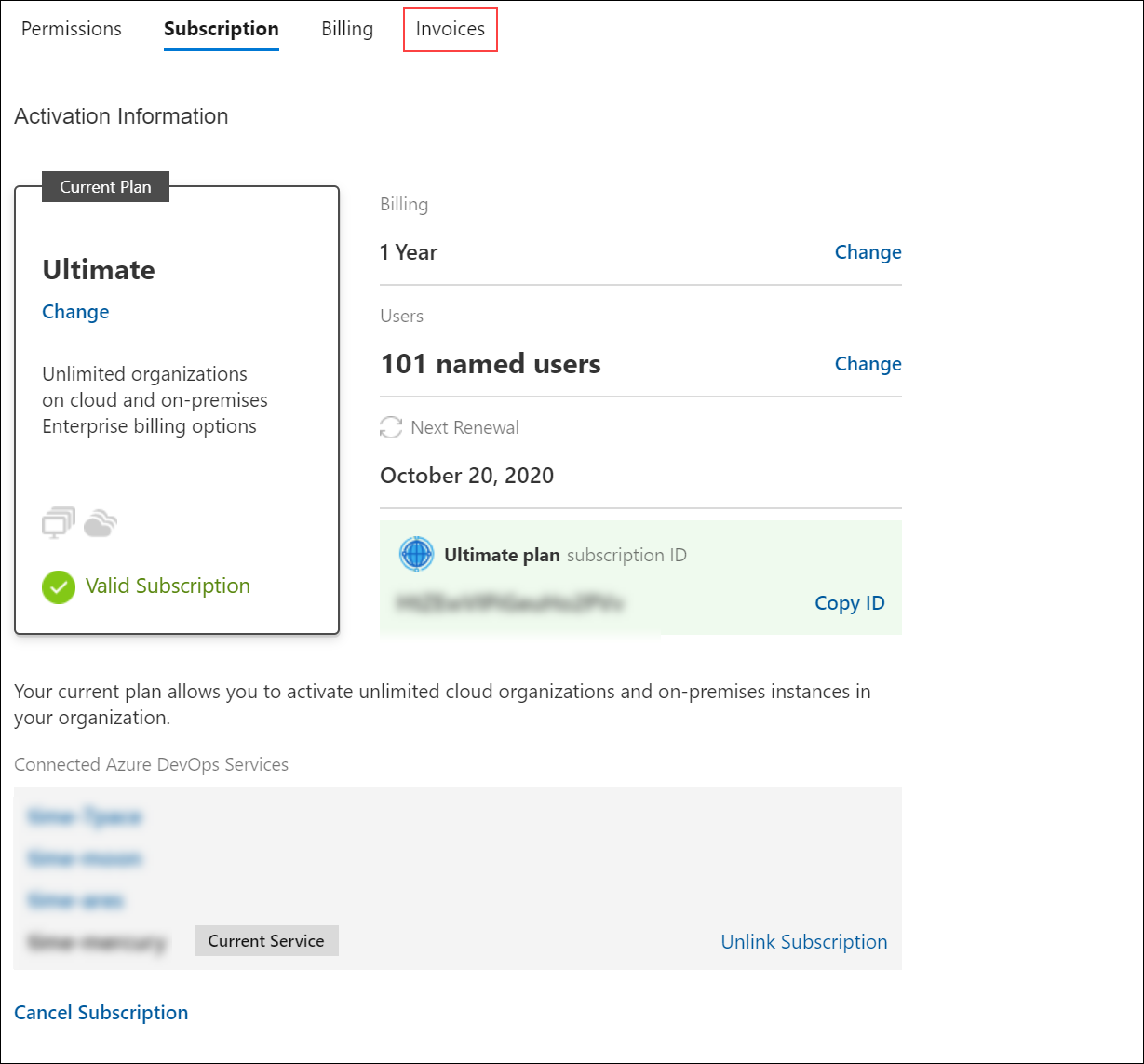Click Cancel Subscription link
Screen dimensions: 1144x1064
pos(101,1013)
